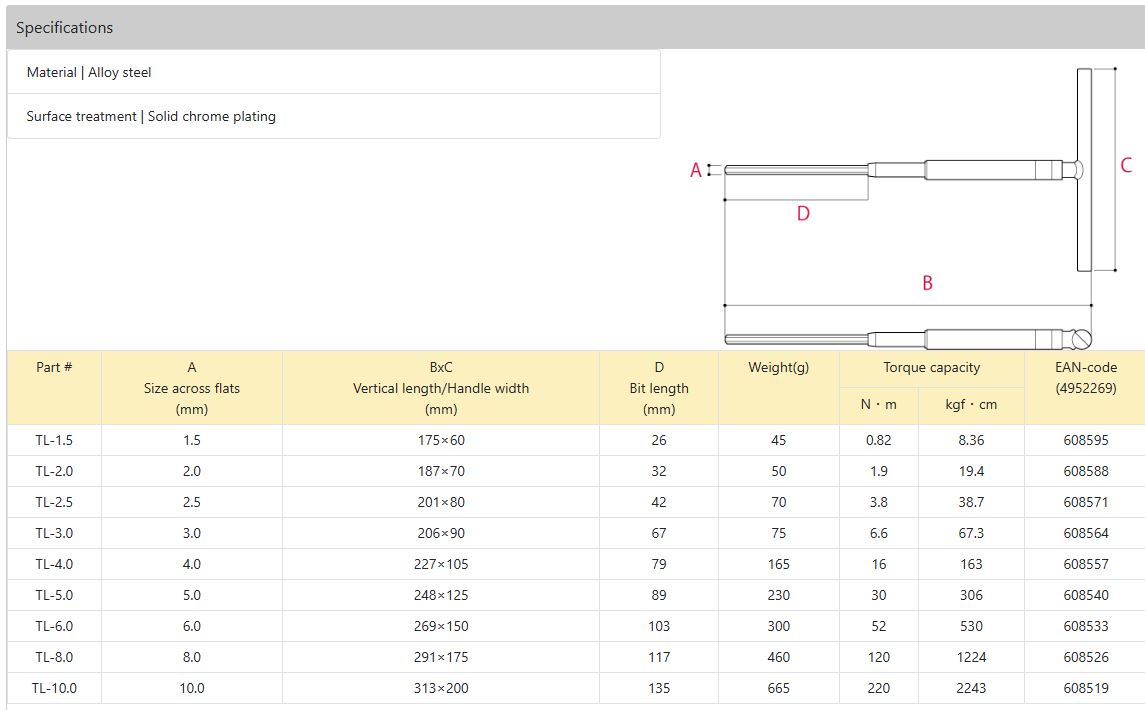This screenshot has width=1145, height=710.
Task: Click the red B dimension label
Action: coord(927,284)
